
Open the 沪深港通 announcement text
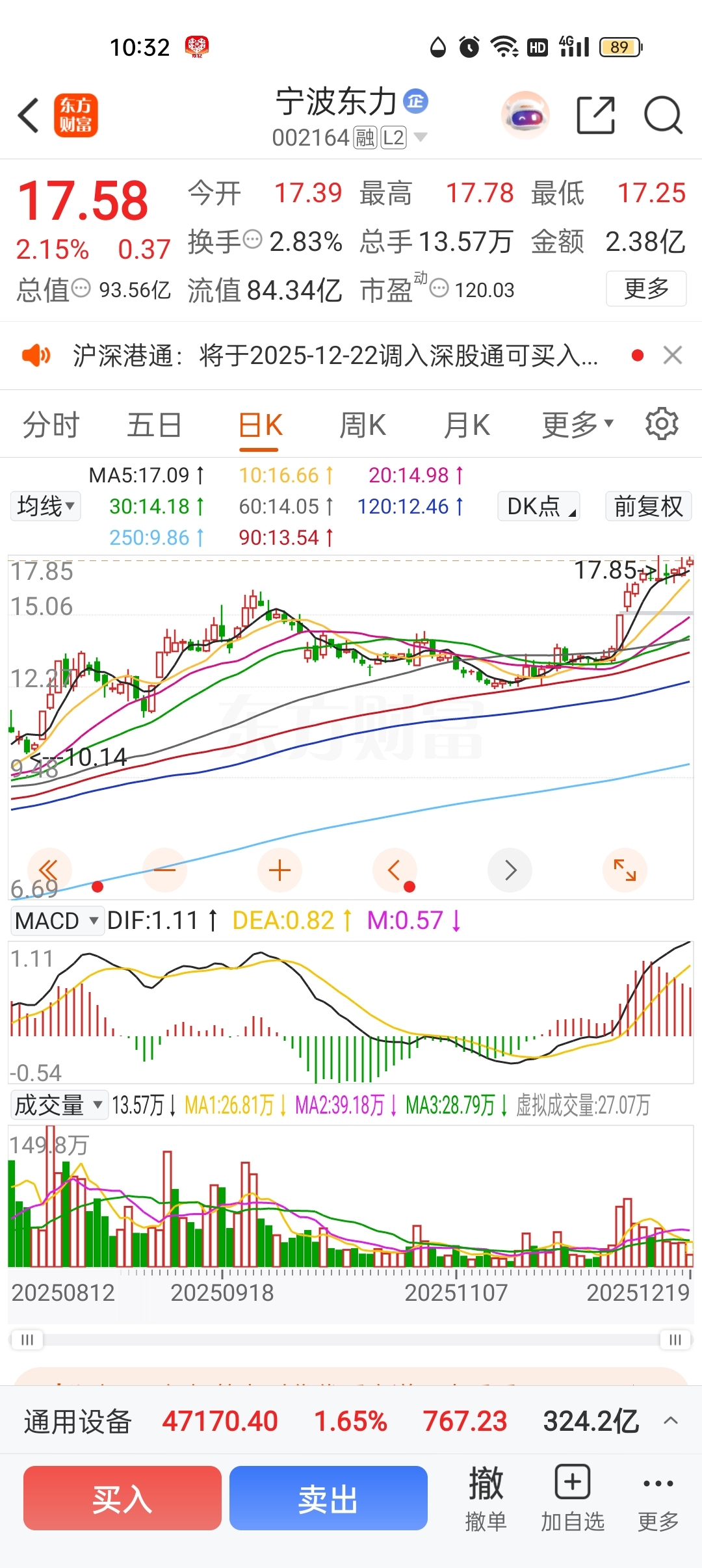pos(335,356)
